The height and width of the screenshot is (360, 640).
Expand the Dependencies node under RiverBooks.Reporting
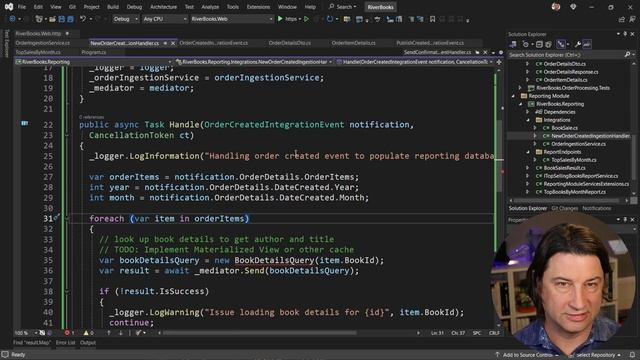(527, 112)
